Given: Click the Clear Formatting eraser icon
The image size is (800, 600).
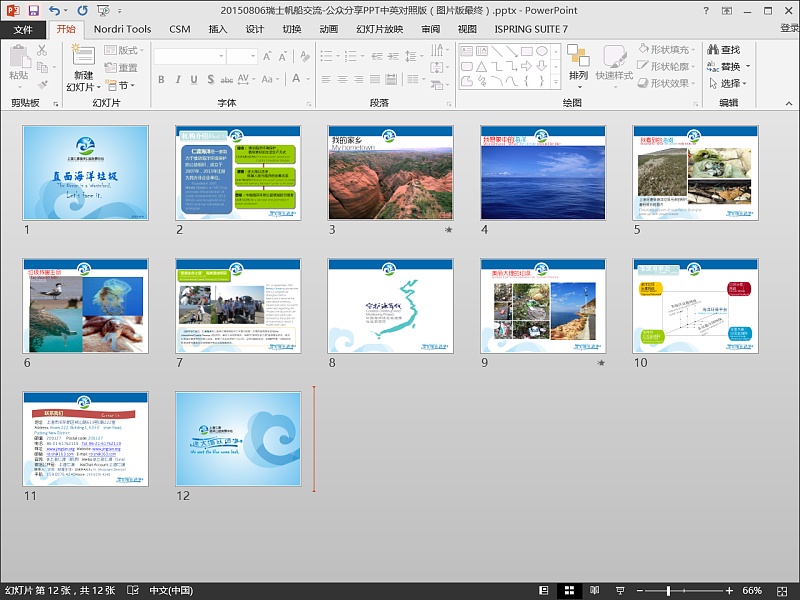Looking at the screenshot, I should 305,56.
